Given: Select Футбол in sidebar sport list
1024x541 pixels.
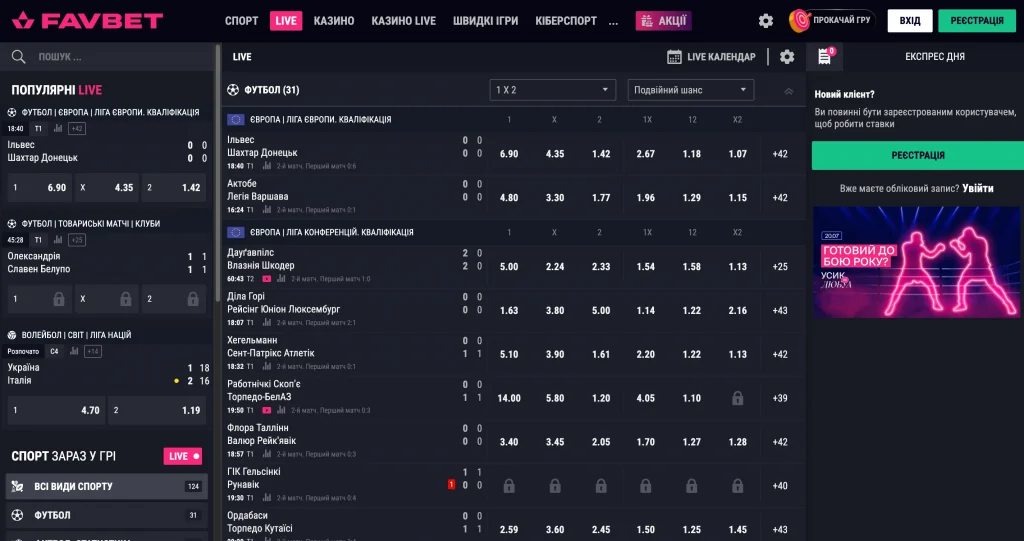Looking at the screenshot, I should 106,515.
